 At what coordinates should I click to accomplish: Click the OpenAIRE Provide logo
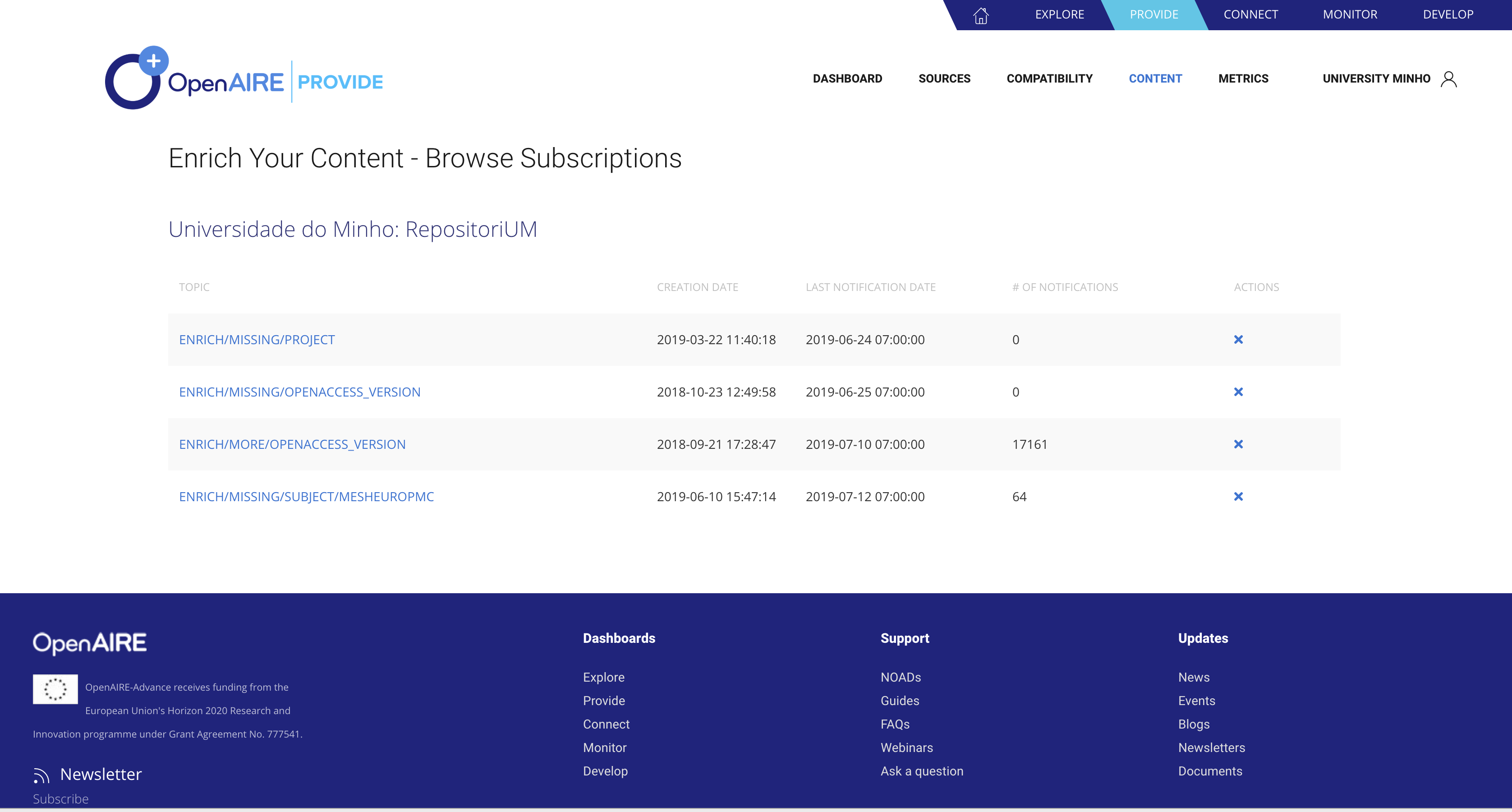[244, 78]
